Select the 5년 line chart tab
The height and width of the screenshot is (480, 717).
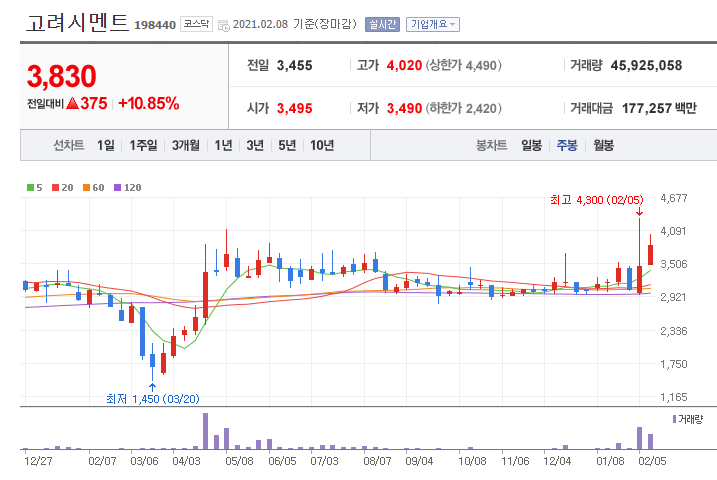[x=287, y=145]
